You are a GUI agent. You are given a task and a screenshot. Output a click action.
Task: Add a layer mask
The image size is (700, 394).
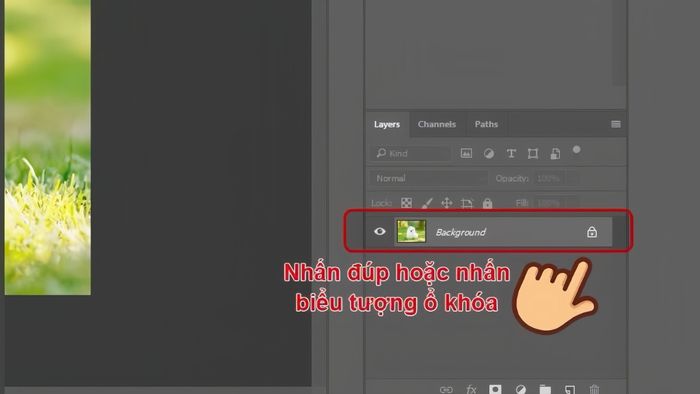click(x=495, y=390)
